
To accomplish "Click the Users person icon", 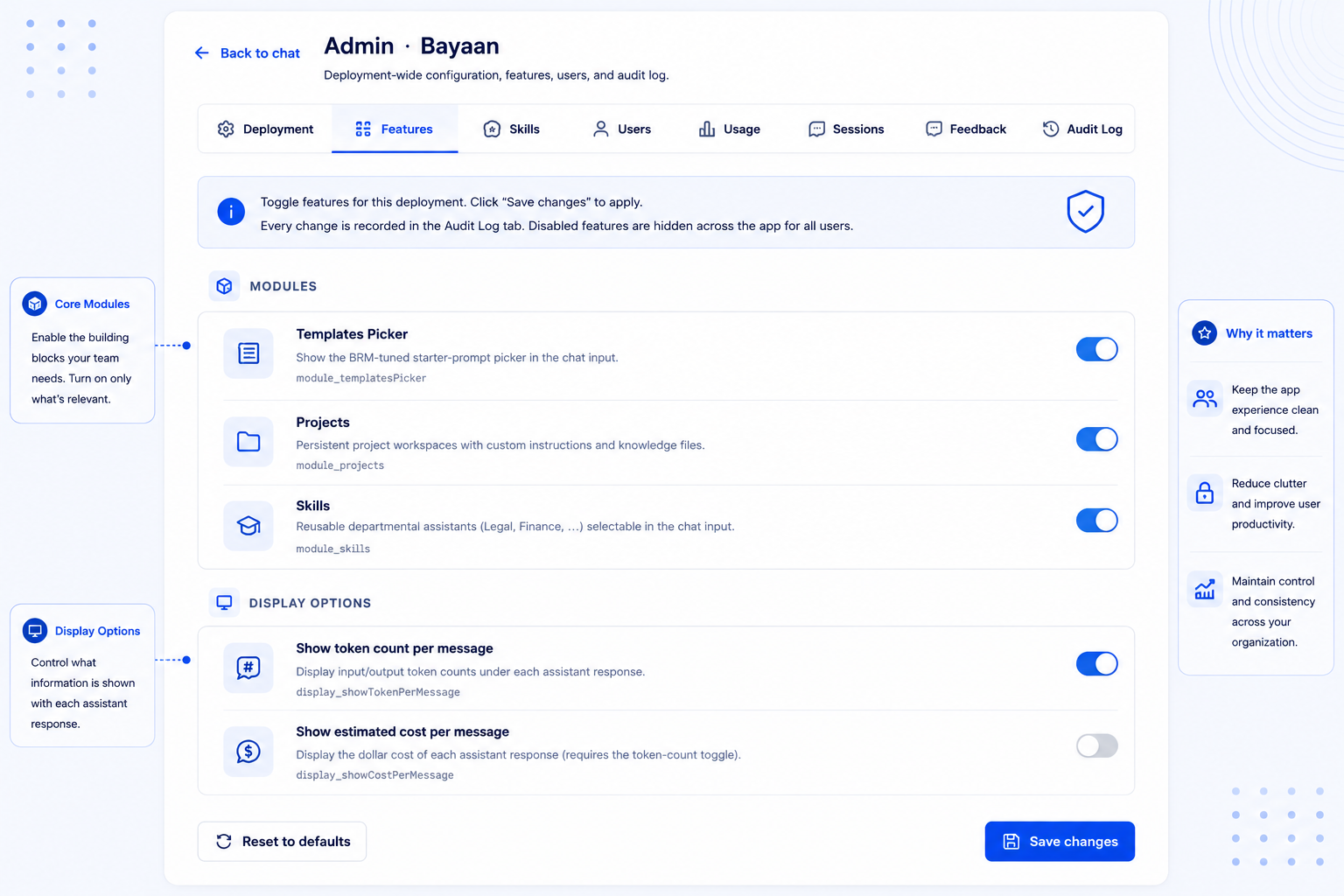I will pyautogui.click(x=601, y=129).
